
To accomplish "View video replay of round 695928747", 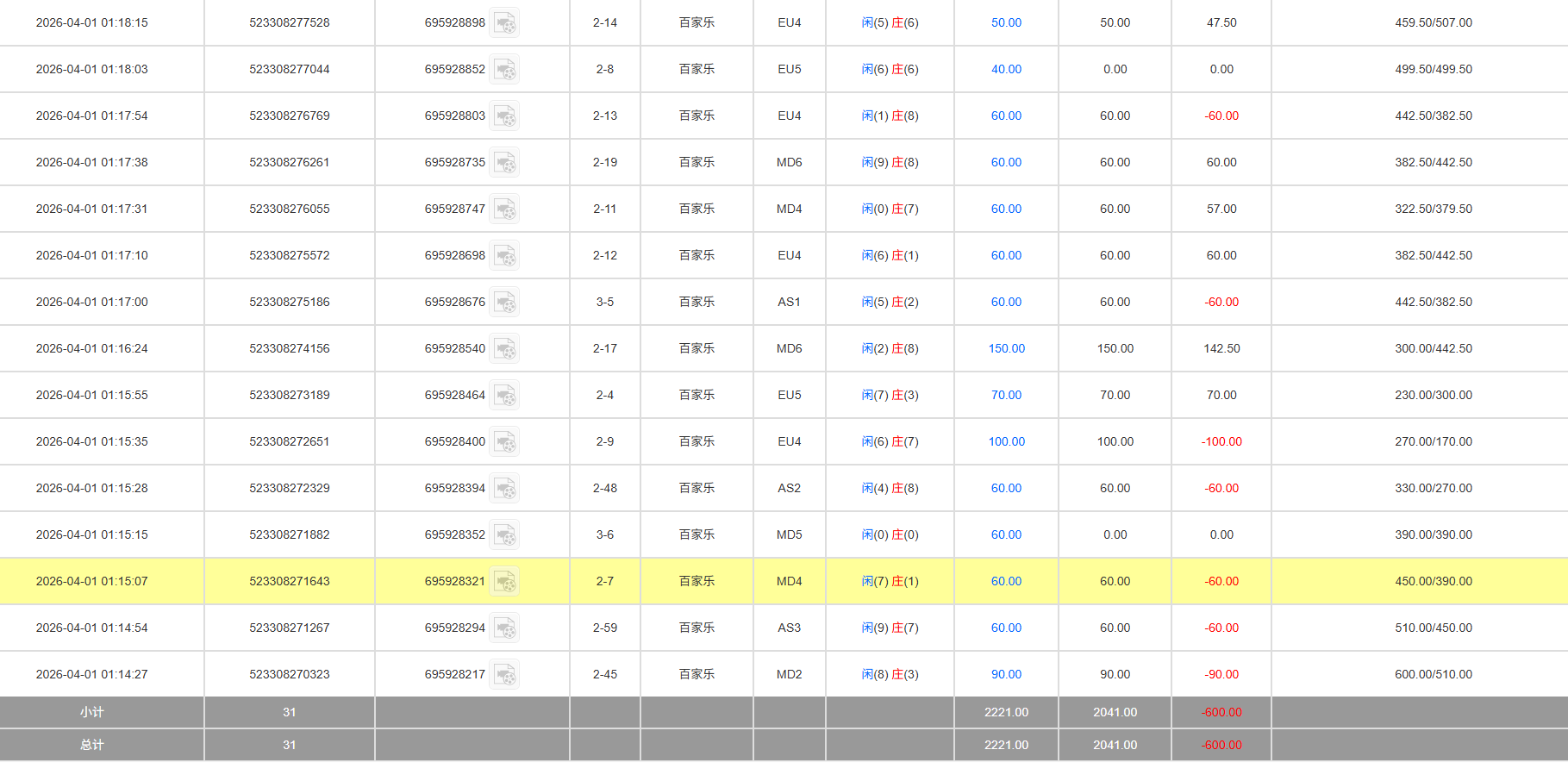I will [505, 209].
